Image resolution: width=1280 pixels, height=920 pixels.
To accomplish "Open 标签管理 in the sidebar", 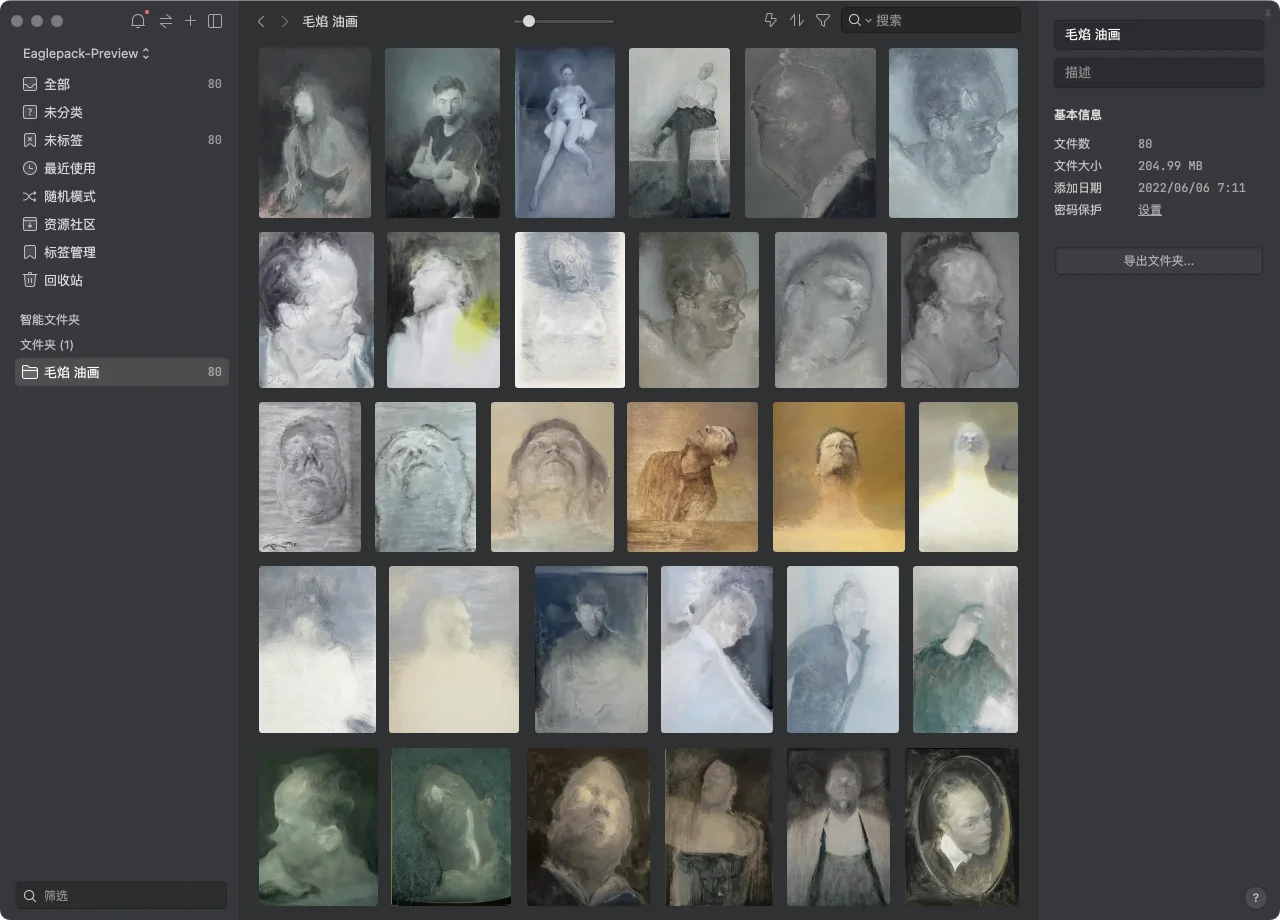I will tap(122, 252).
